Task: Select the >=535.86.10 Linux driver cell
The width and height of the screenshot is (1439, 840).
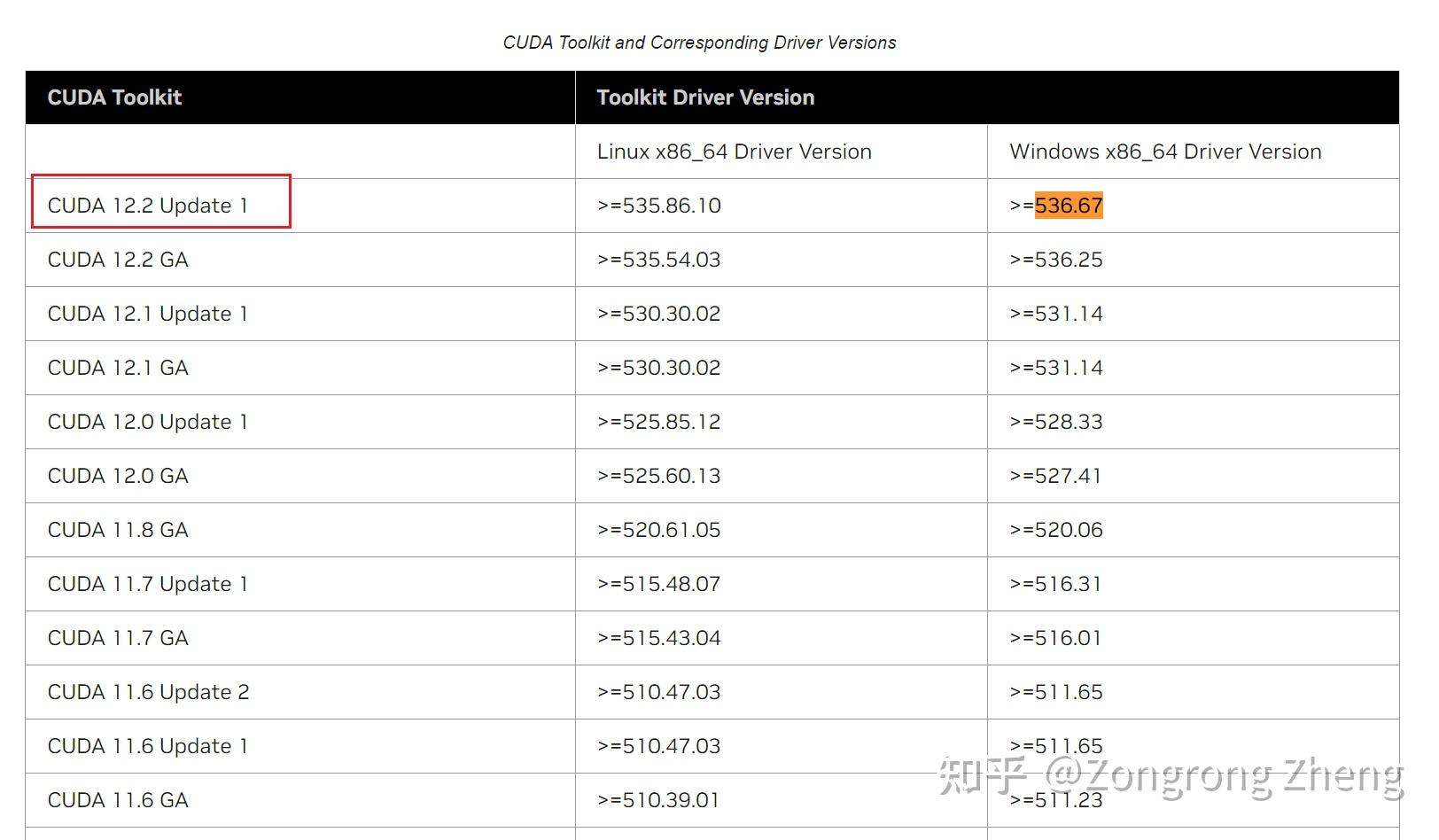Action: pos(658,206)
